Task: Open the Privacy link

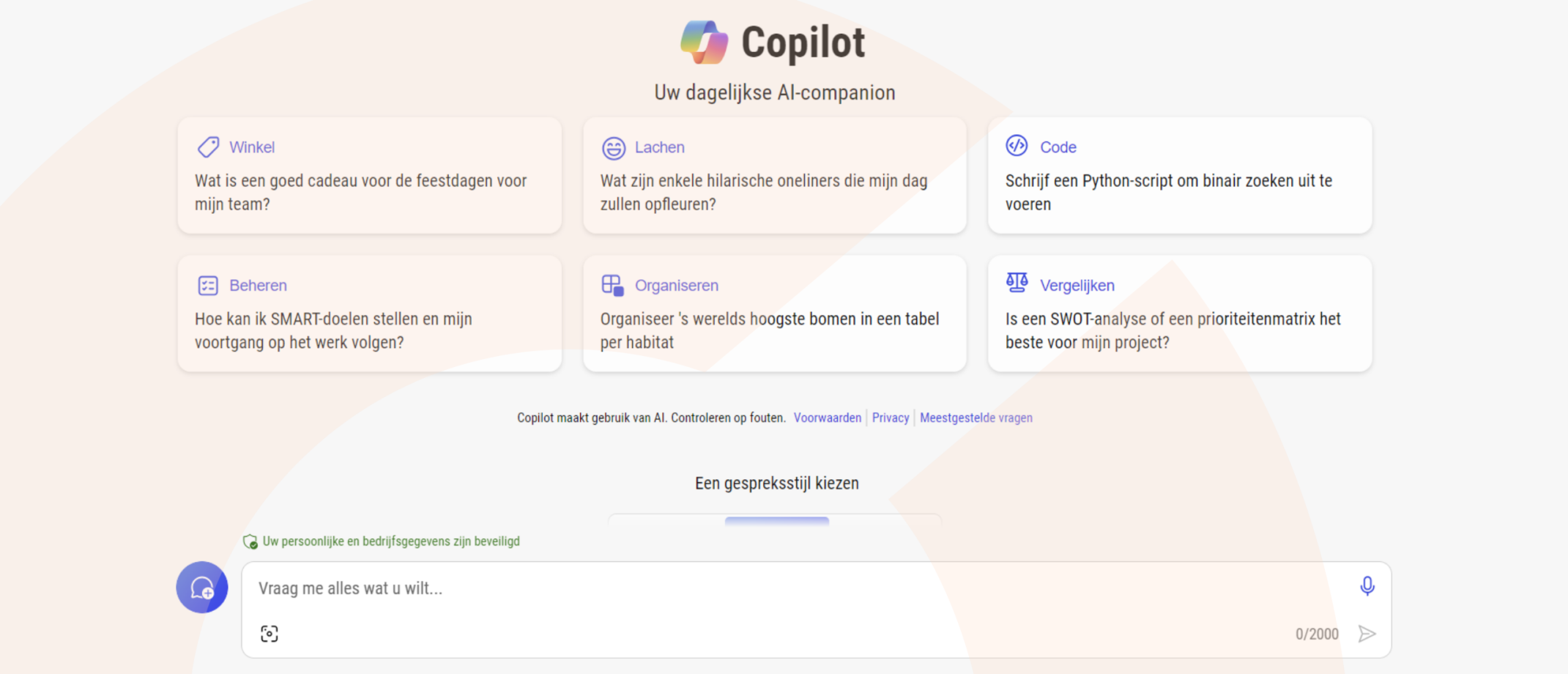Action: [890, 418]
